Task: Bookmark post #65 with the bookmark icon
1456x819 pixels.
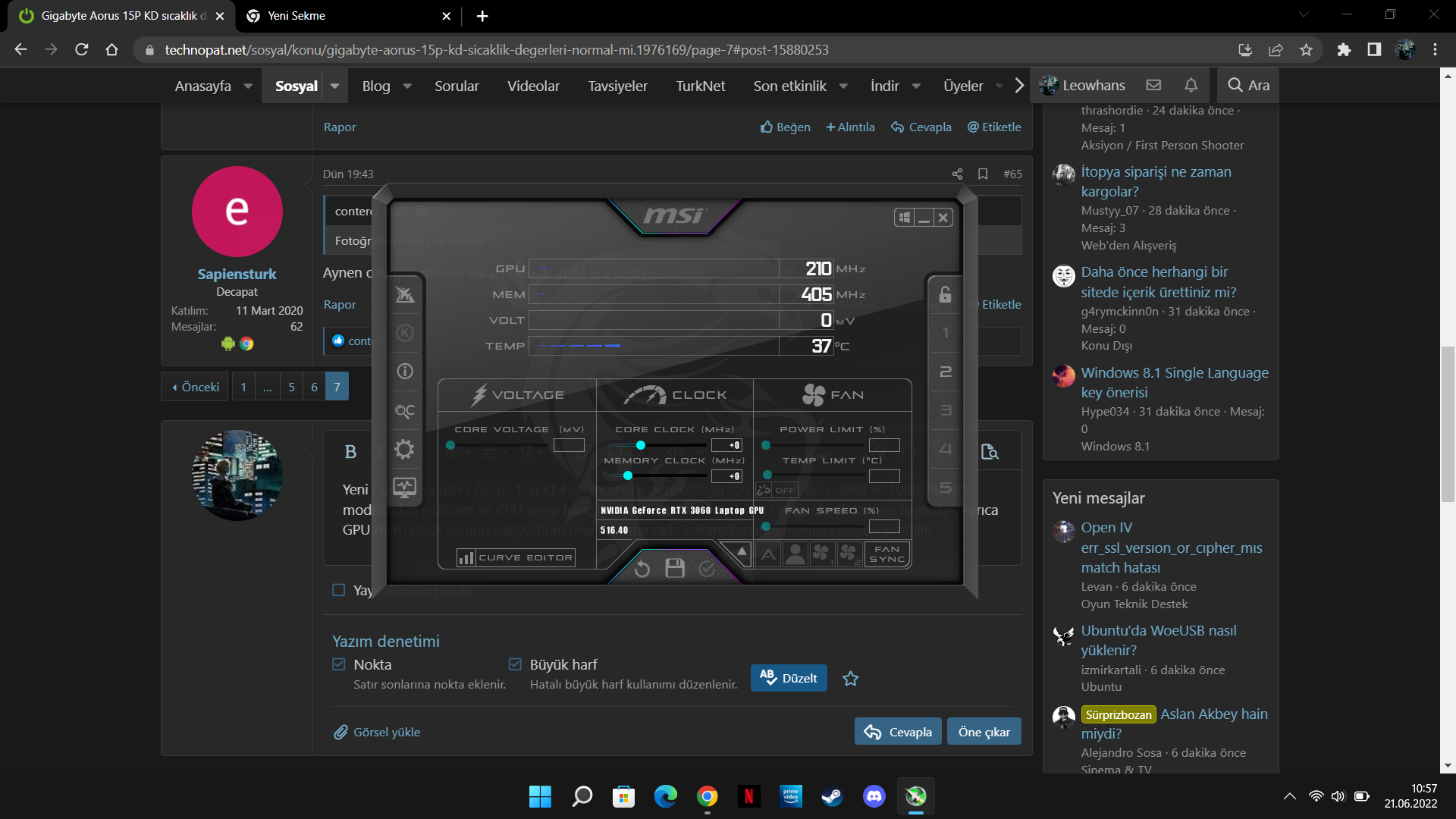Action: (x=983, y=174)
